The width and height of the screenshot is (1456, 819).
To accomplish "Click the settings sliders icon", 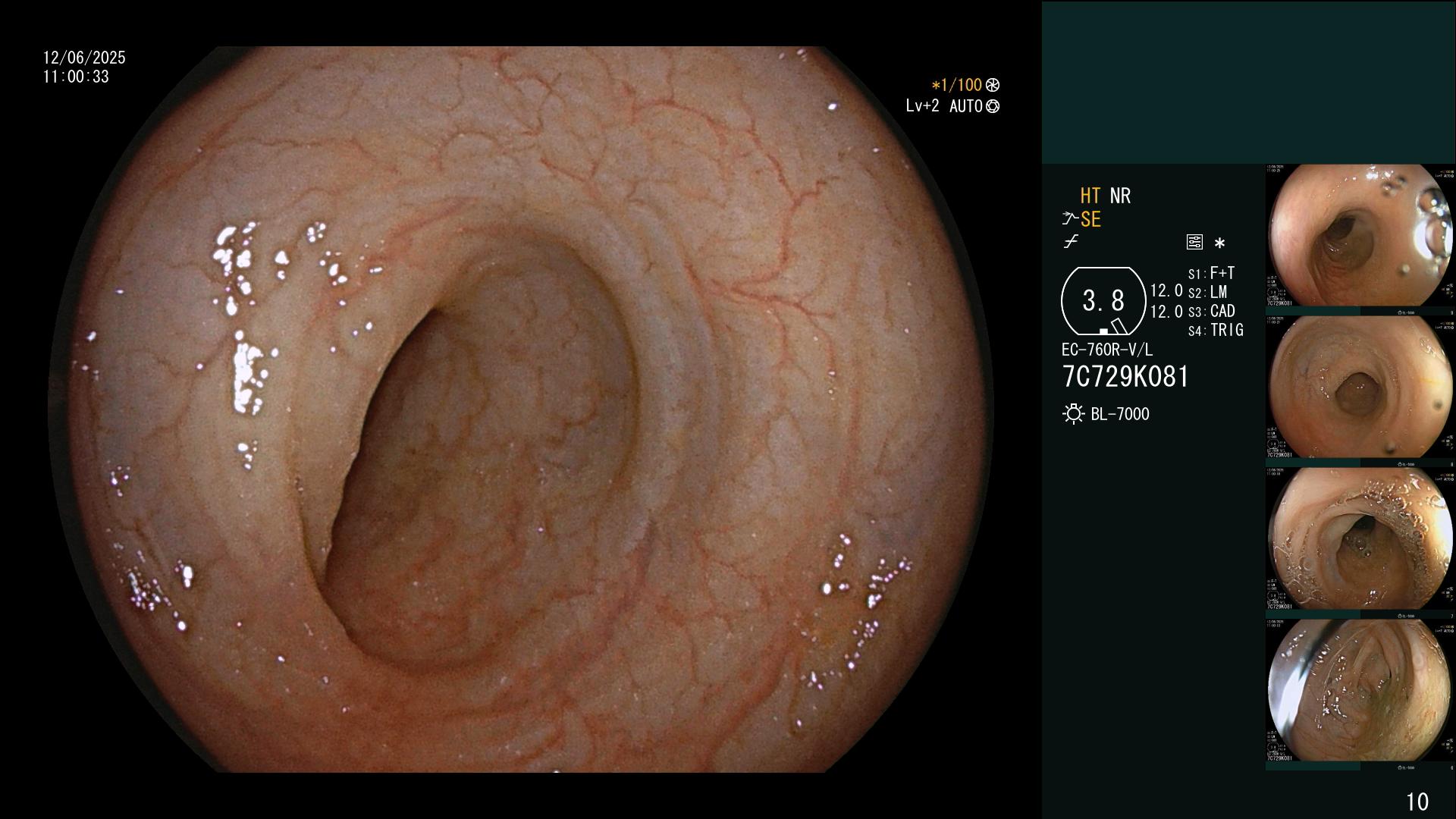I will click(1194, 243).
